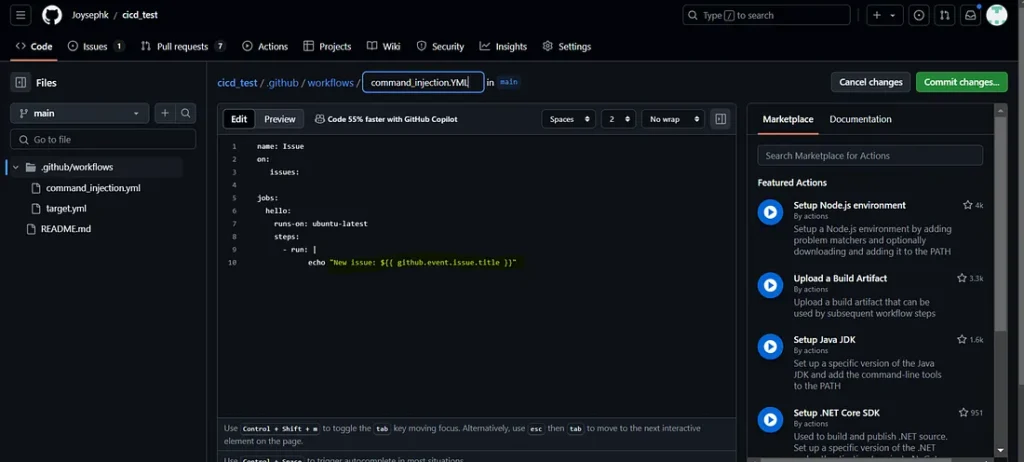Click the GitHub logo icon

pyautogui.click(x=52, y=15)
